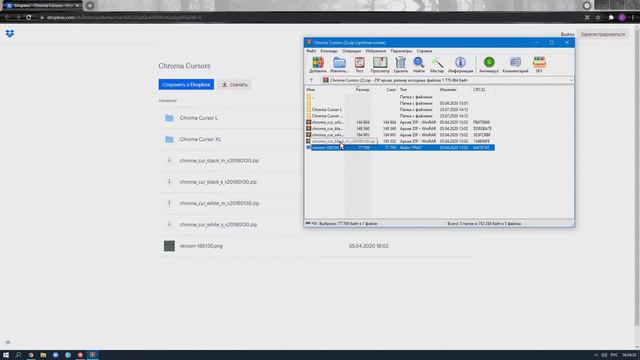Open the Chroma Cursor XL folder on Dropbox
This screenshot has width=640, height=360.
[200, 139]
